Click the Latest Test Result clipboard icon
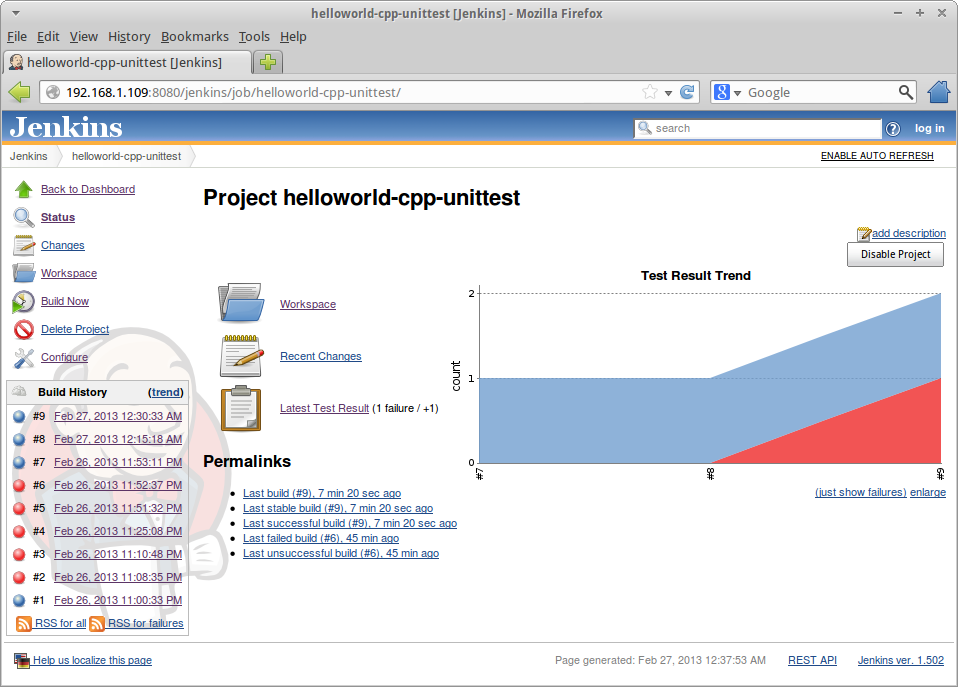Image resolution: width=958 pixels, height=687 pixels. click(x=241, y=408)
